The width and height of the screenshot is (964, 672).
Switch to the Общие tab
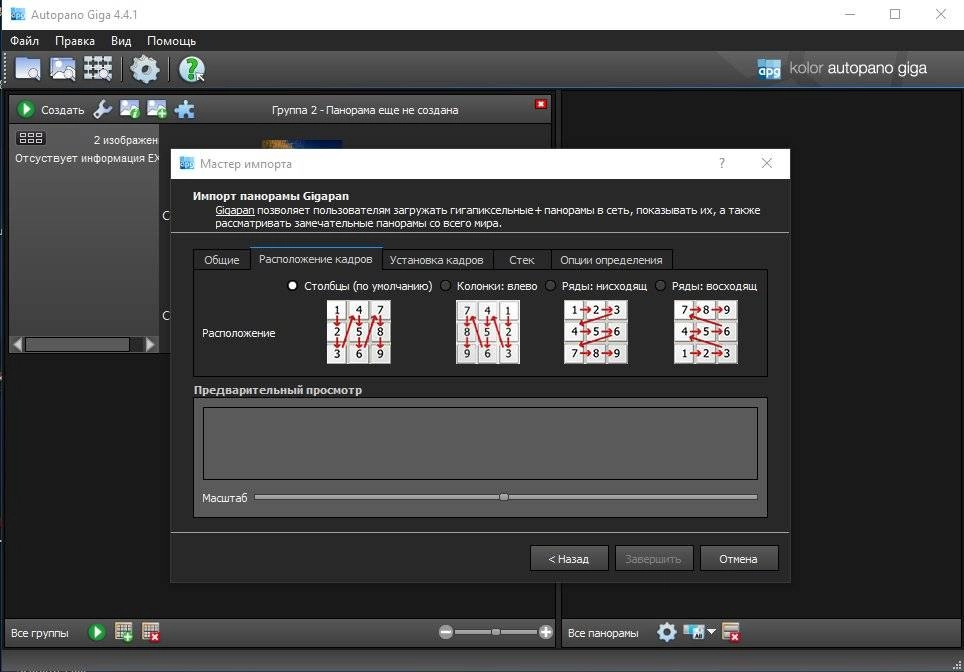221,259
